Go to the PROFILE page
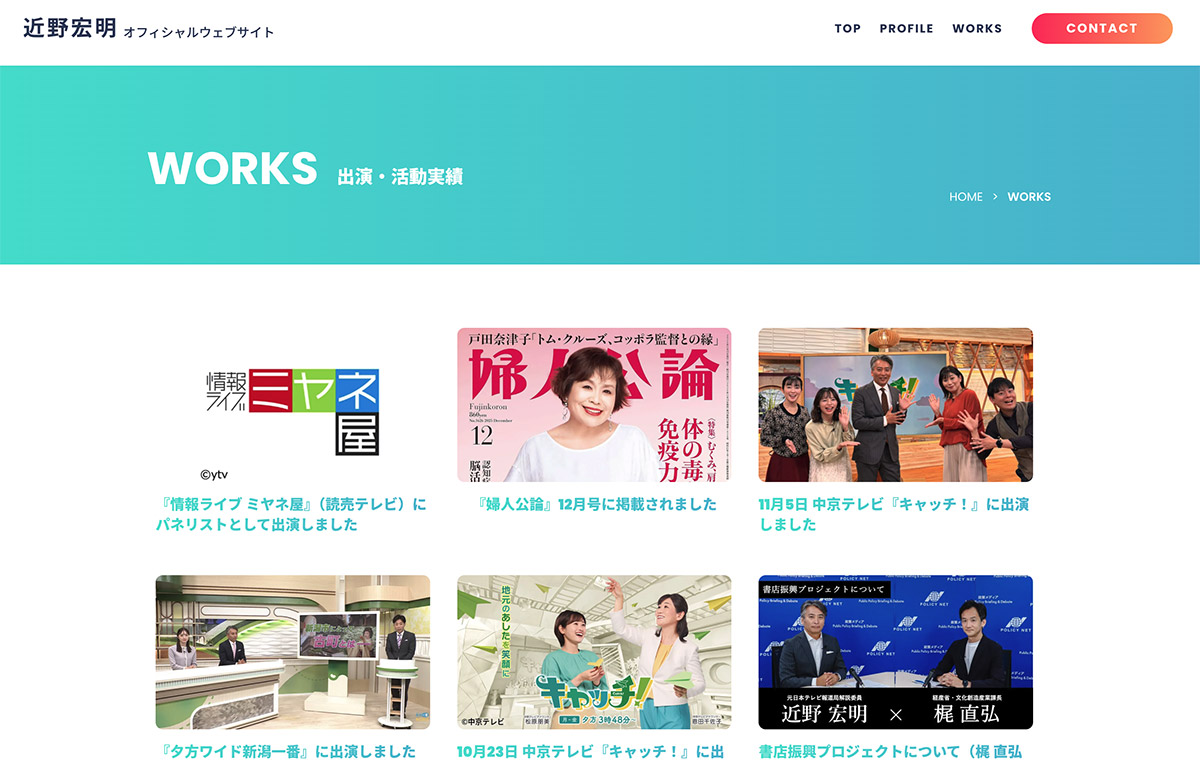The image size is (1200, 761). point(906,29)
